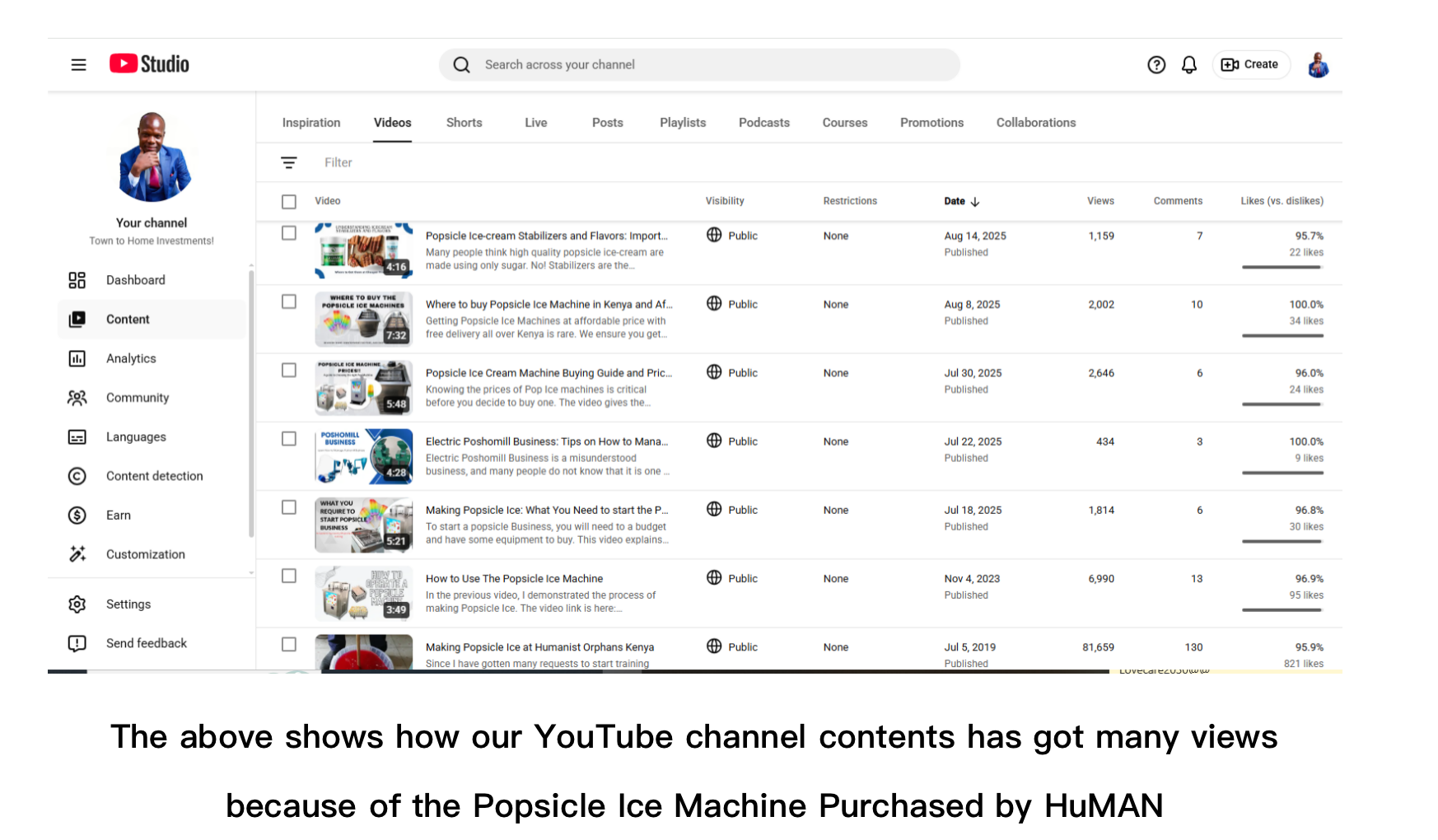Open the Courses tab

(845, 123)
